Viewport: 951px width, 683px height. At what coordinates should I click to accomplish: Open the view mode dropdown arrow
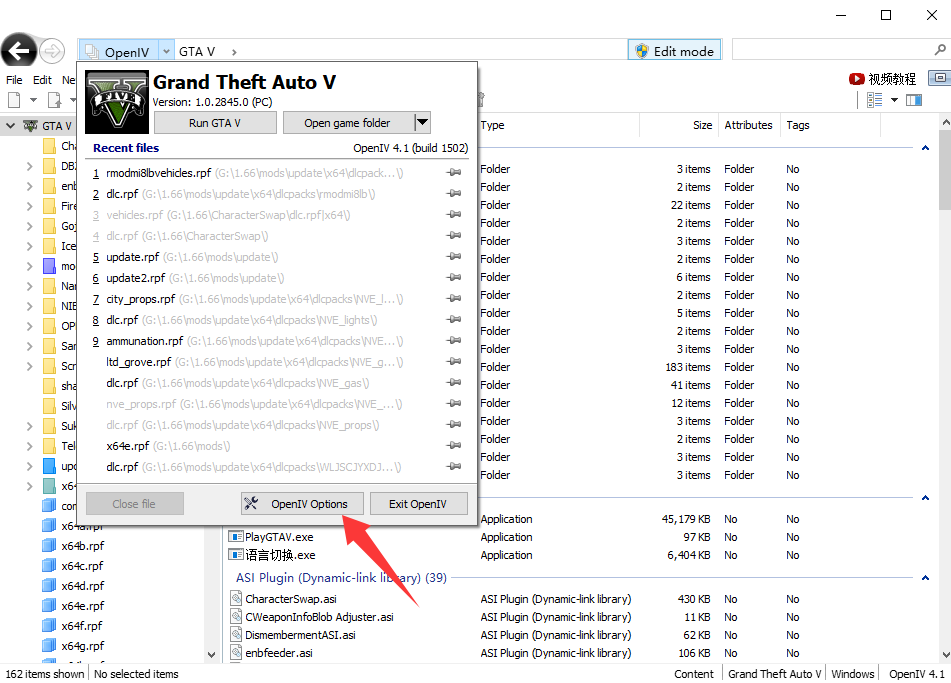coord(894,99)
